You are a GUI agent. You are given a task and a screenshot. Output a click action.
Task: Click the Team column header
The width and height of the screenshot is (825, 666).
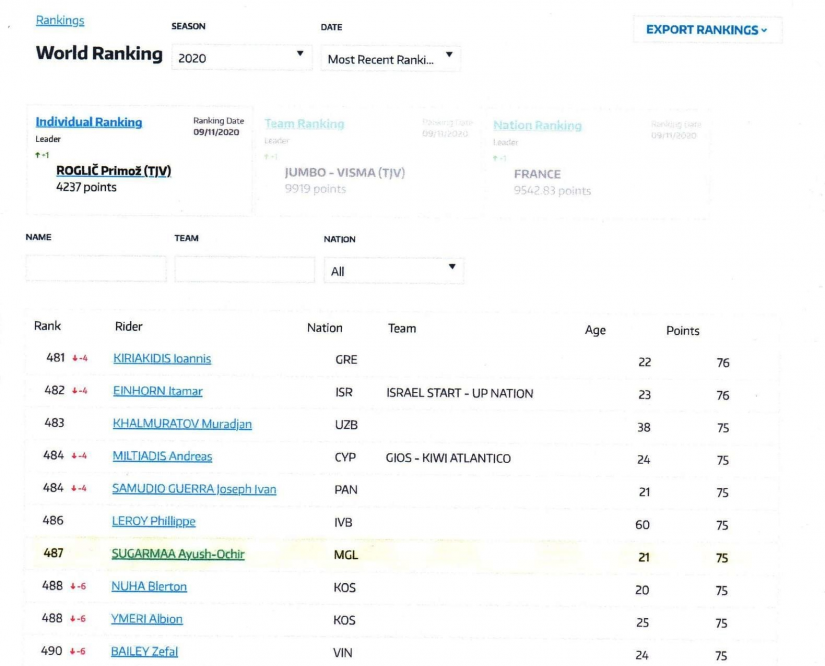pyautogui.click(x=402, y=328)
